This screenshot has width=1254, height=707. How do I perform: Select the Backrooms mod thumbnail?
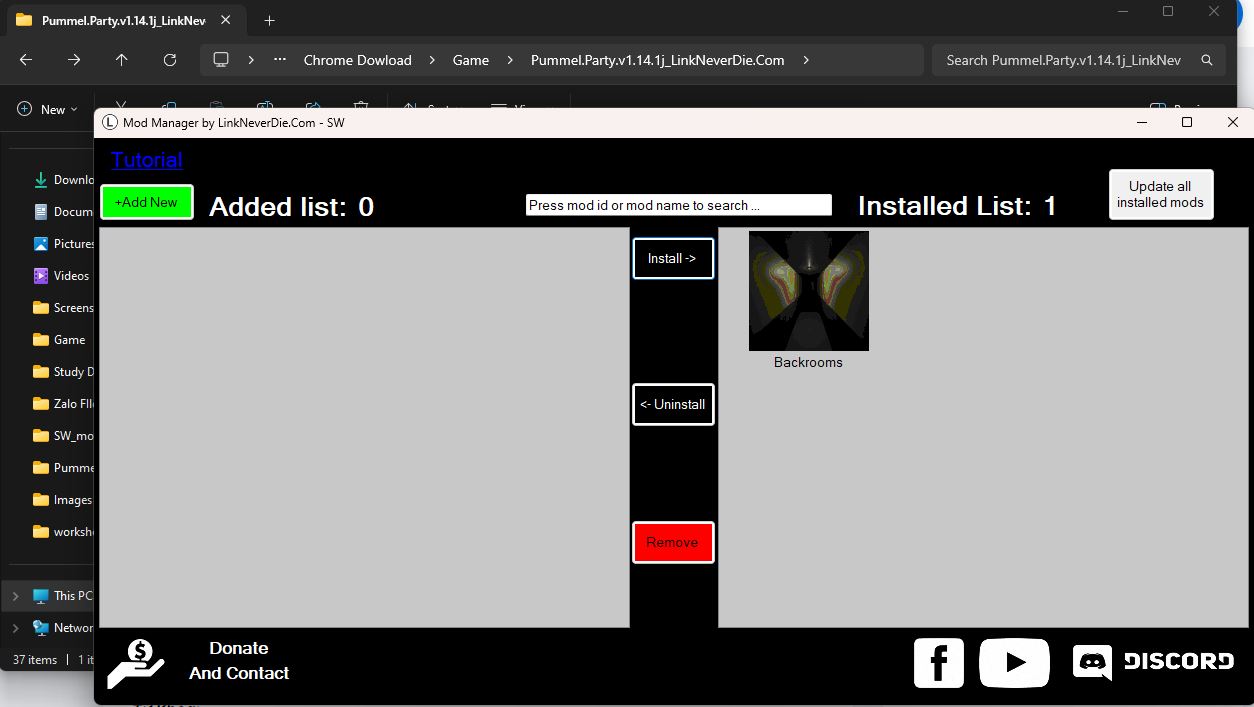point(808,291)
